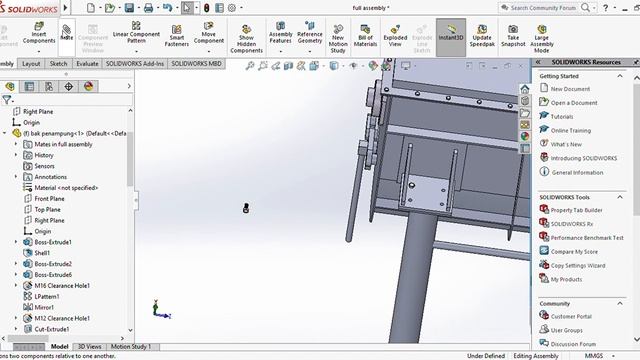Viewport: 640px width, 360px height.
Task: Click the Open document icon in the top toolbar
Action: pyautogui.click(x=109, y=8)
